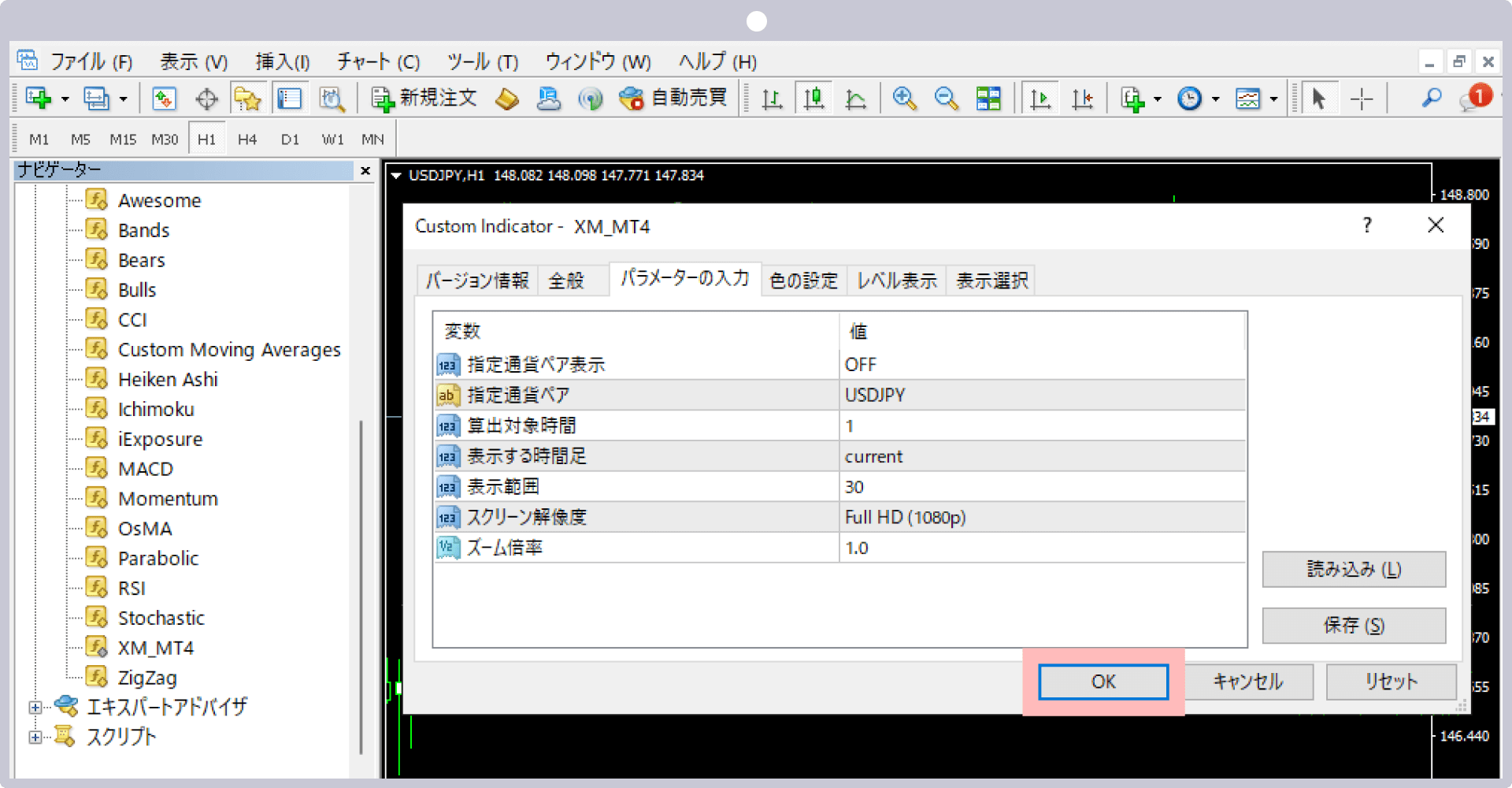The image size is (1512, 788).
Task: Toggle the Terminal panel icon
Action: [289, 98]
